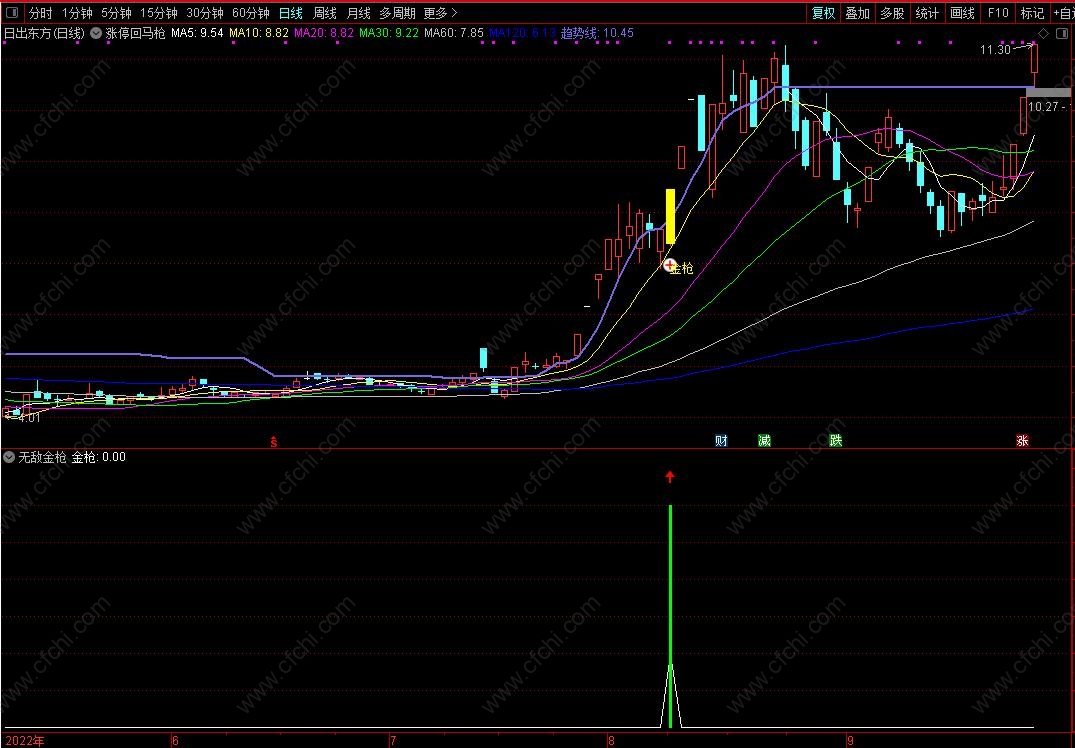Expand the 无敌金枪 indicator dropdown arrow
1075x748 pixels.
click(x=9, y=457)
